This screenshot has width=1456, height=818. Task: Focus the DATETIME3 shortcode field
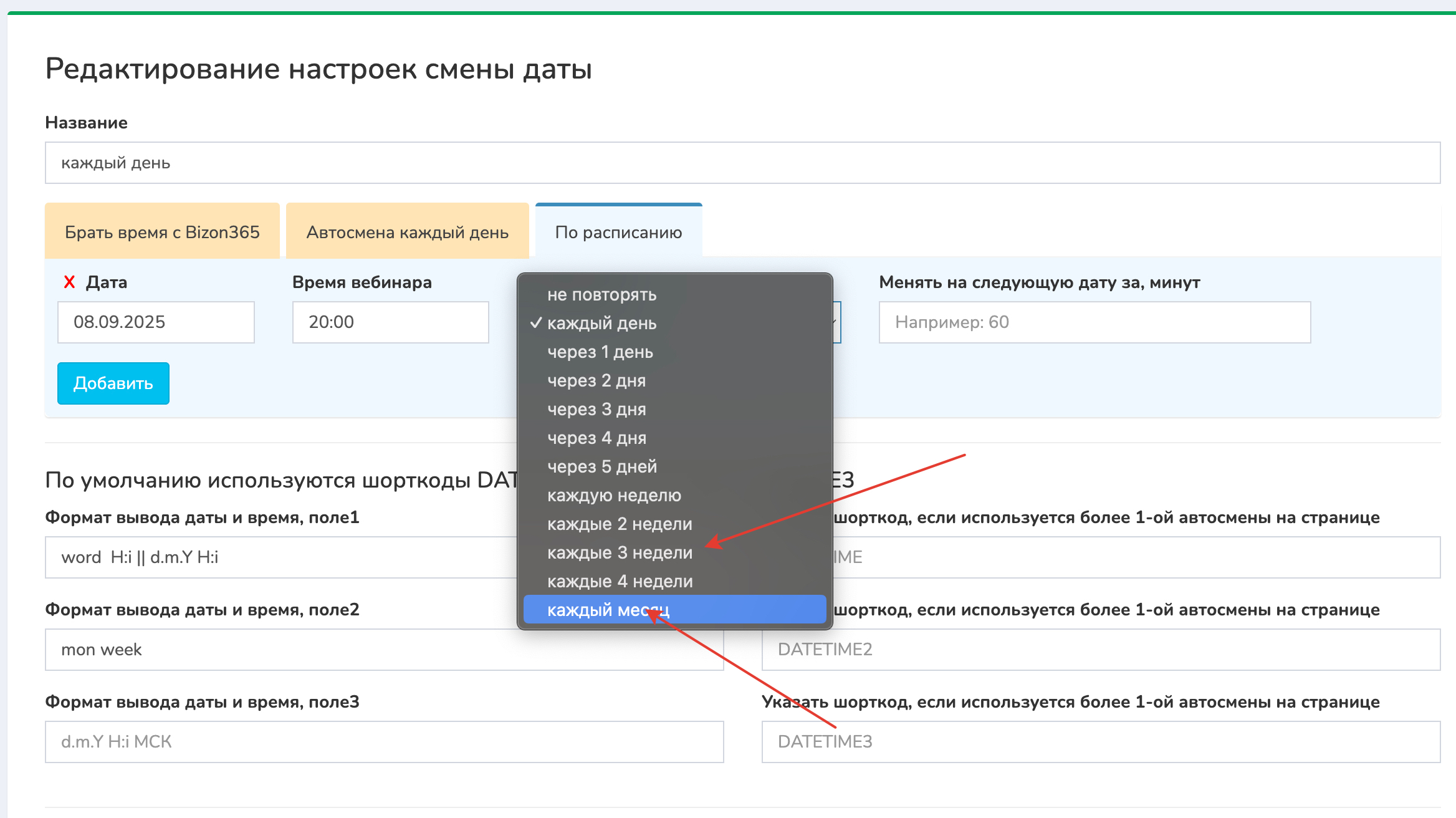(x=1100, y=742)
